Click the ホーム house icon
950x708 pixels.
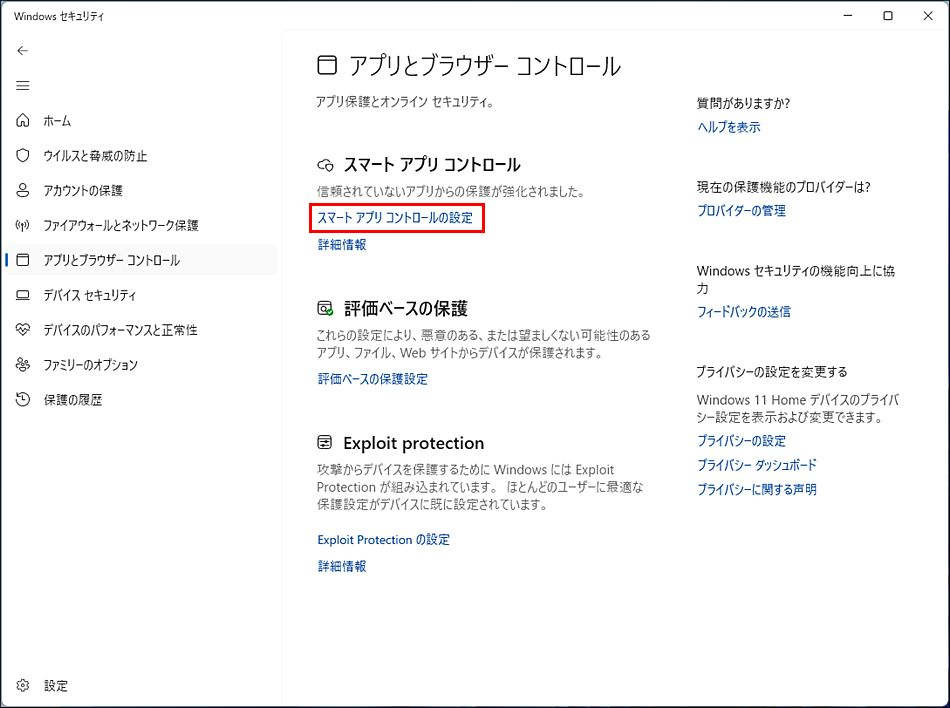(22, 121)
